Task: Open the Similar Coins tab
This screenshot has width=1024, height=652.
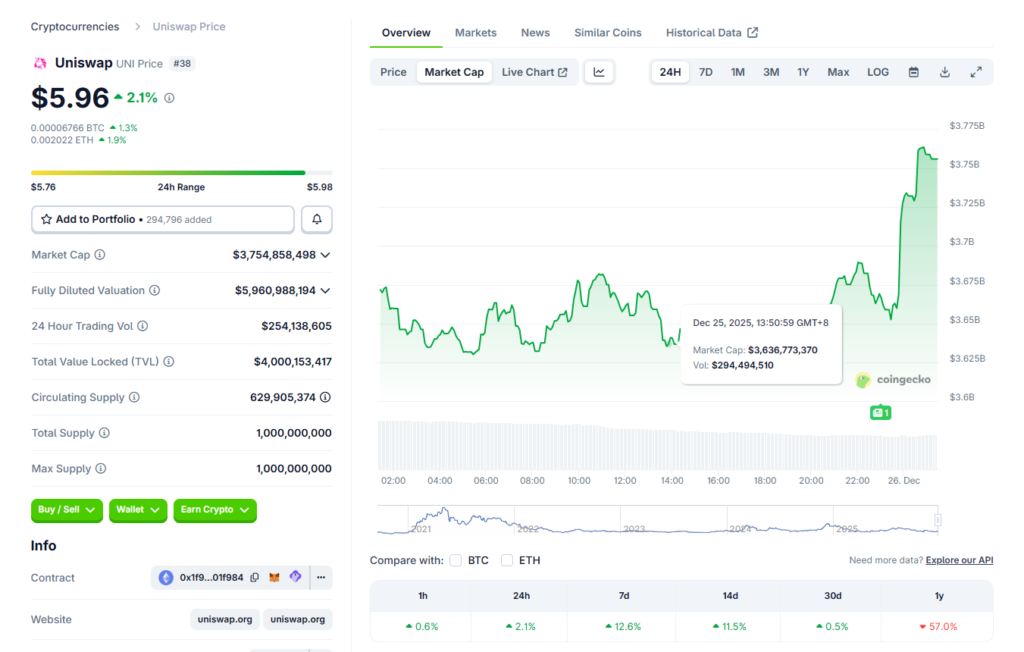Action: 607,33
